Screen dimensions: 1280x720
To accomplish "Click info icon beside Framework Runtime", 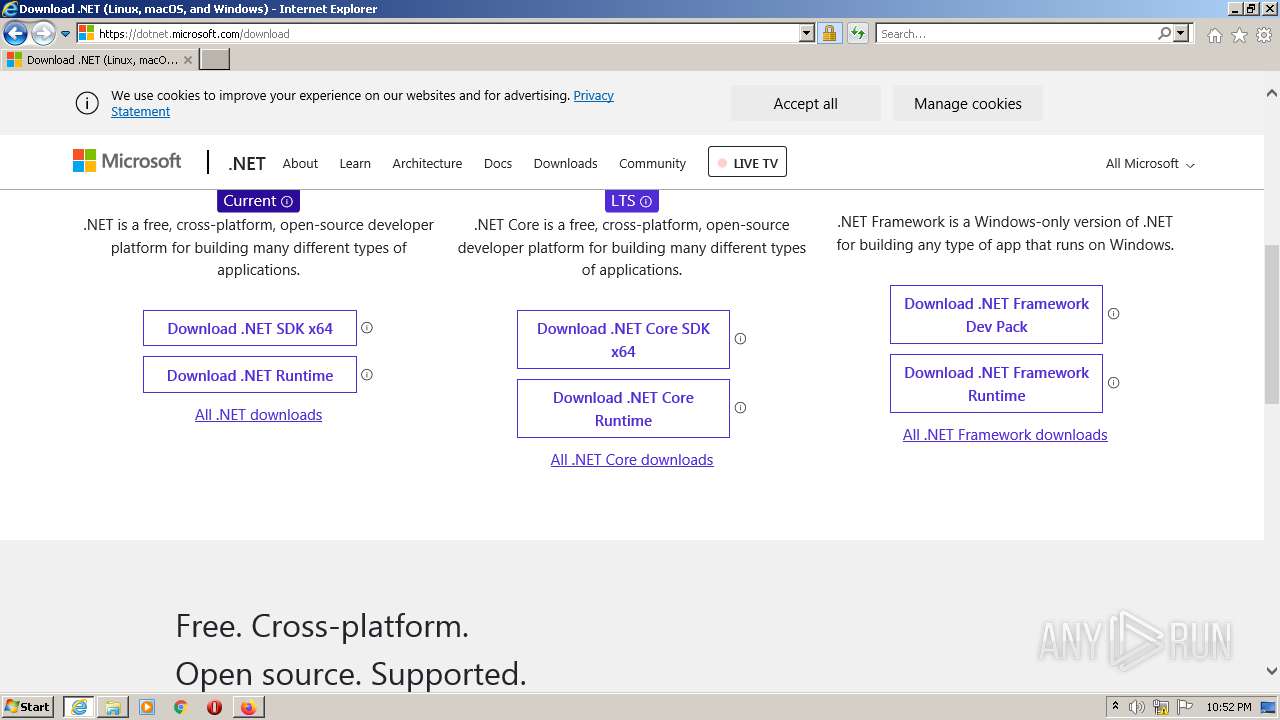I will pyautogui.click(x=1113, y=382).
